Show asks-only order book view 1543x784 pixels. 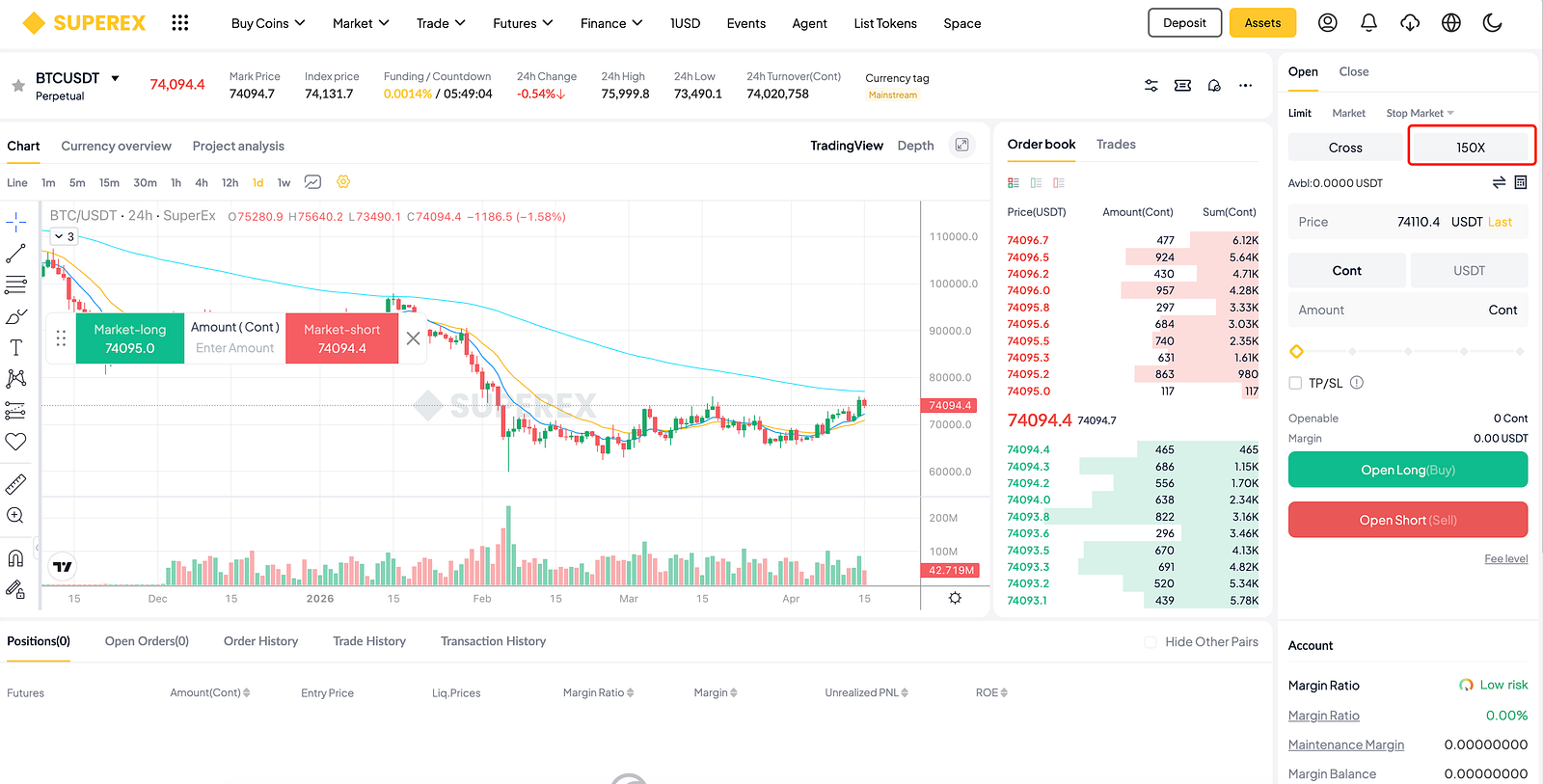tap(1059, 182)
